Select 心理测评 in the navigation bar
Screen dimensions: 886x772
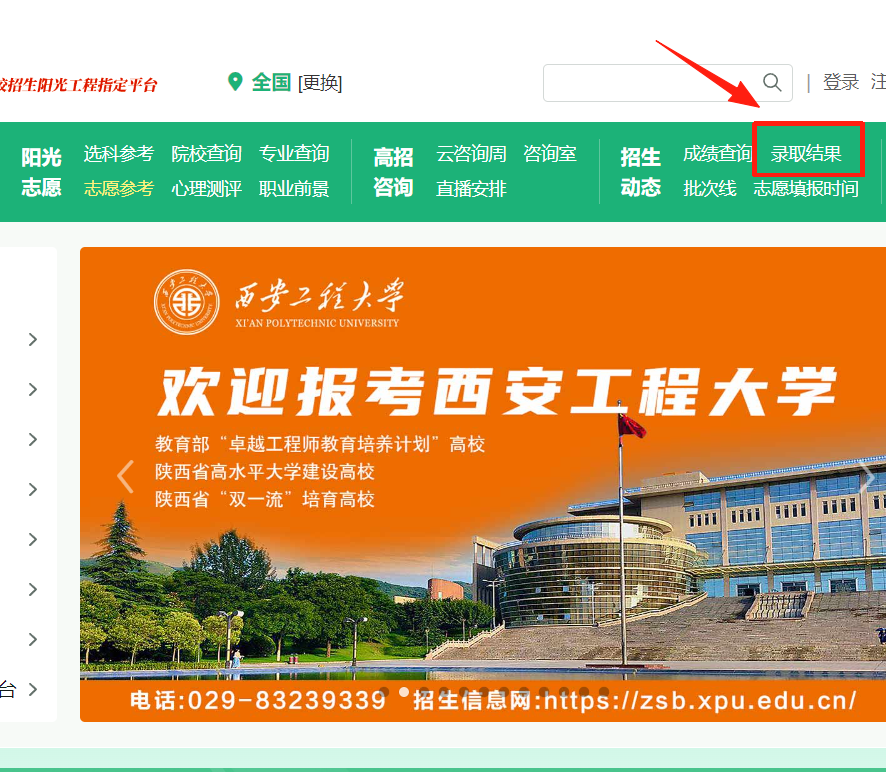[207, 188]
